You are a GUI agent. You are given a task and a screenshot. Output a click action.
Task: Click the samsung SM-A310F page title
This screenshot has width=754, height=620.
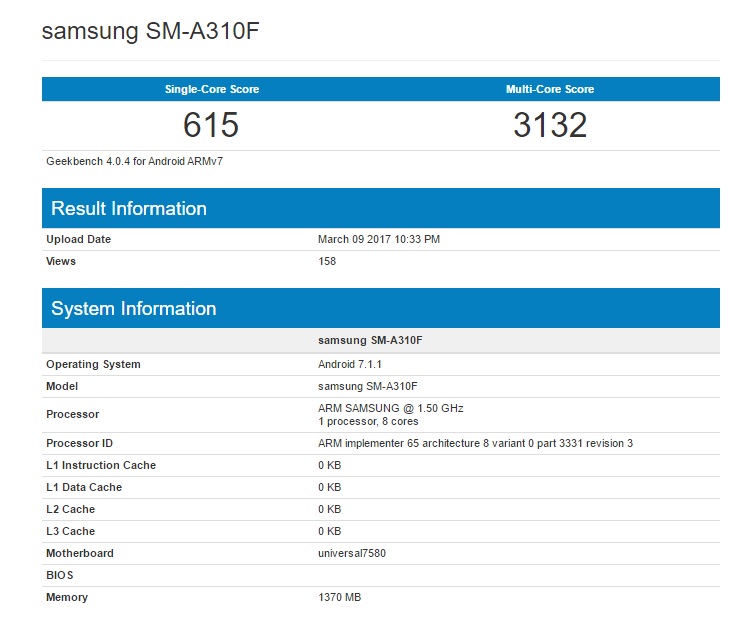pos(151,31)
